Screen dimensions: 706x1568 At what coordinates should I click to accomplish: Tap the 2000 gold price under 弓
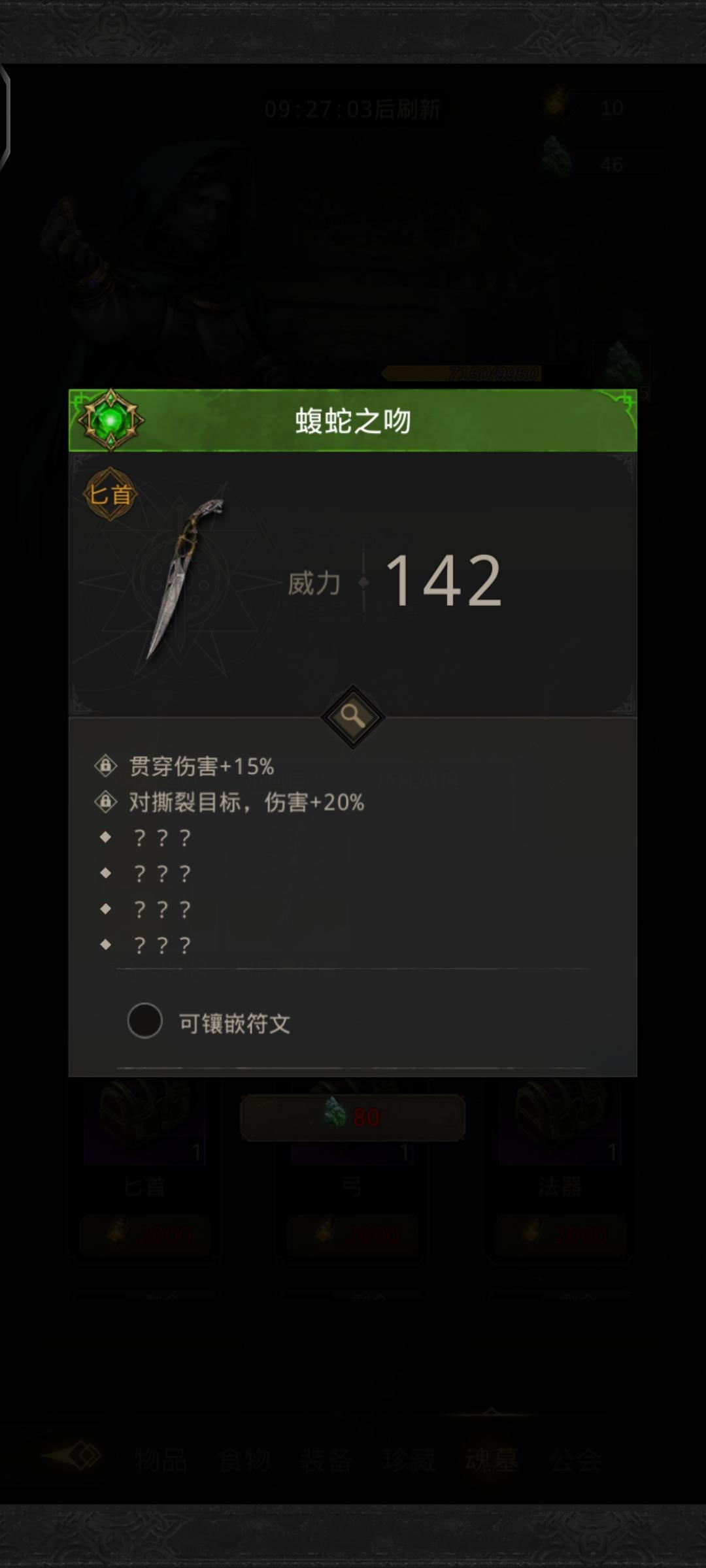pos(353,1234)
